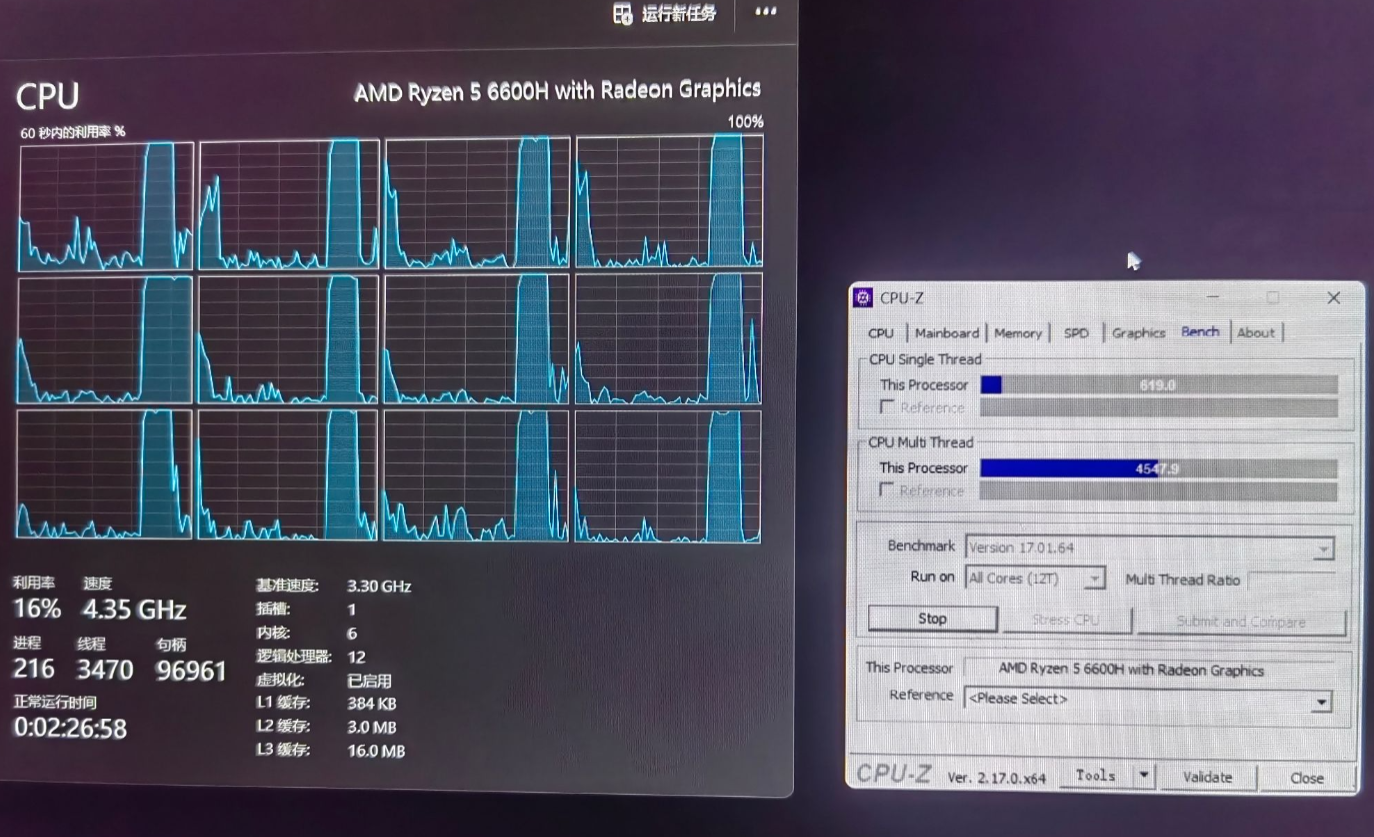Image resolution: width=1374 pixels, height=837 pixels.
Task: Click the Multi Thread score bar showing 4547.9
Action: (x=1158, y=468)
